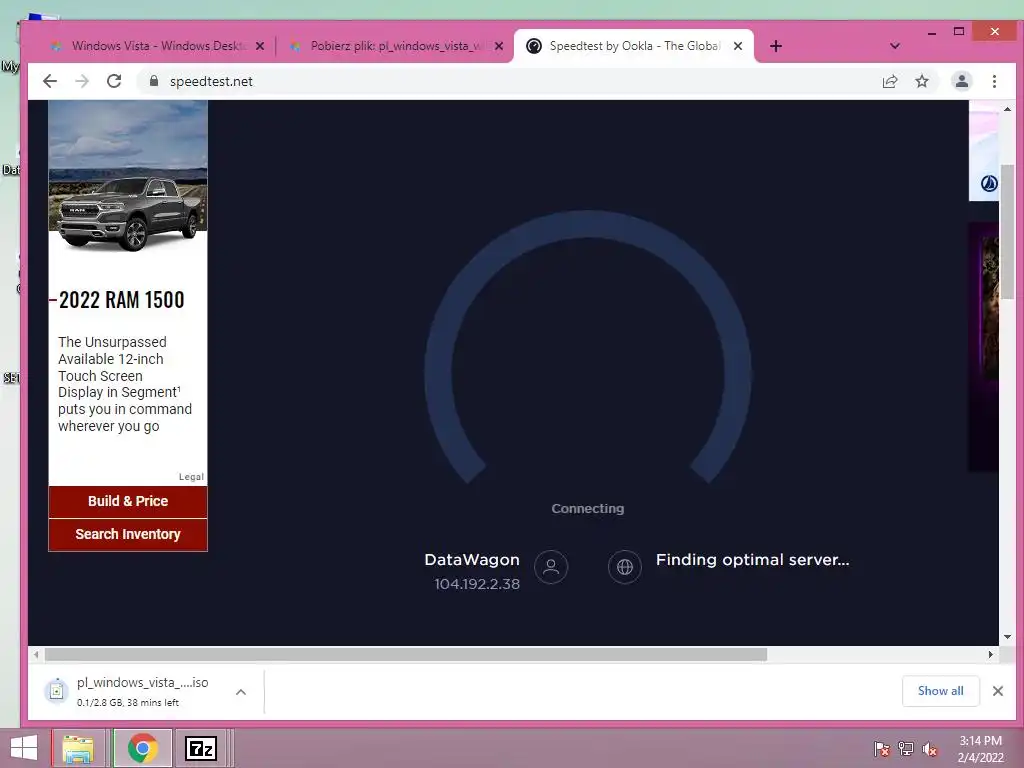Screen dimensions: 1024x768
Task: Go back to the previous page
Action: tap(50, 81)
